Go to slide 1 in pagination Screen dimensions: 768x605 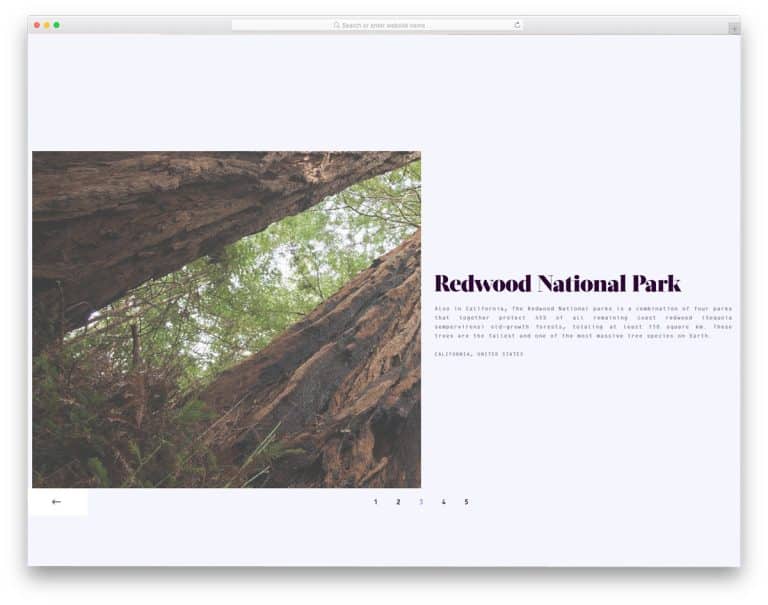(376, 502)
